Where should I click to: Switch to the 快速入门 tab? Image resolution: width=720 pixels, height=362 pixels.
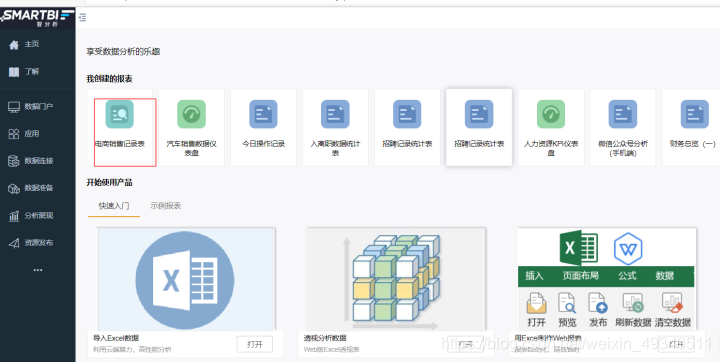click(114, 206)
